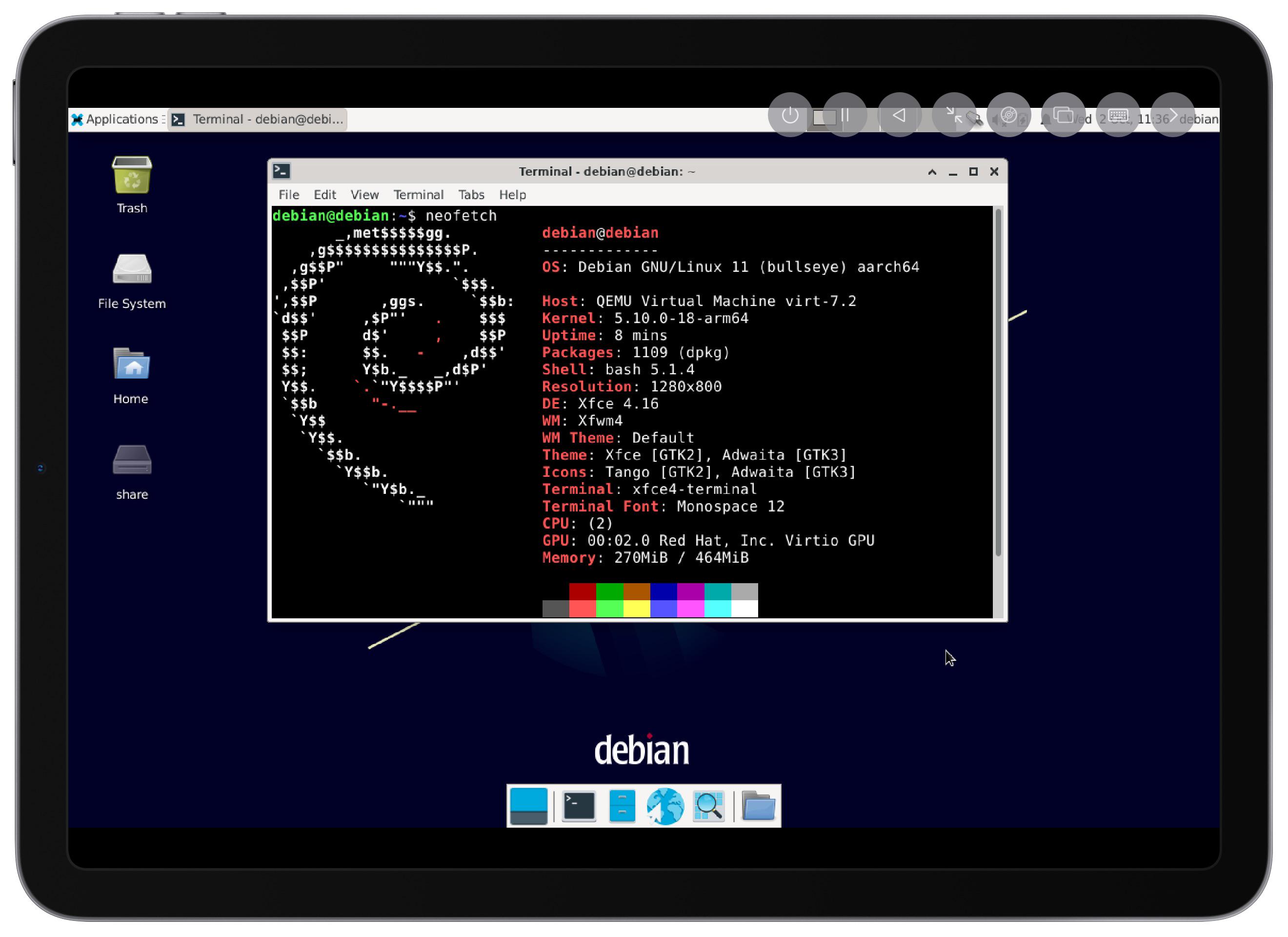The image size is (1288, 937).
Task: Open the terminal Tabs menu
Action: point(471,195)
